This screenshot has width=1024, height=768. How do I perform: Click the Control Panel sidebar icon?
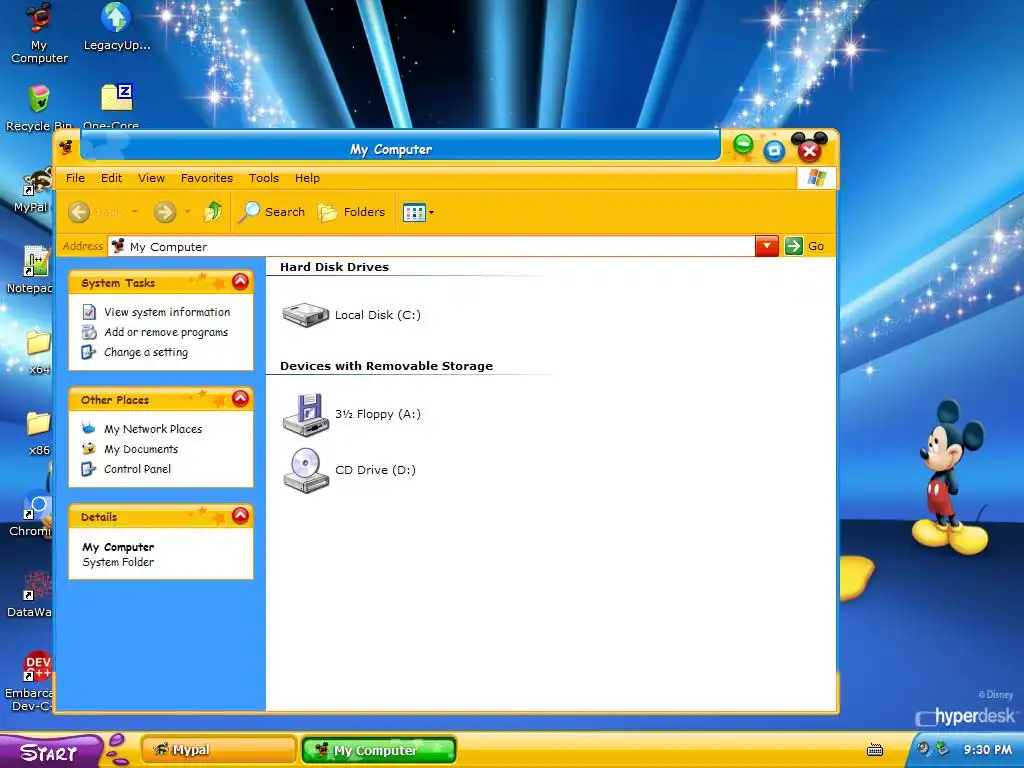[x=89, y=469]
